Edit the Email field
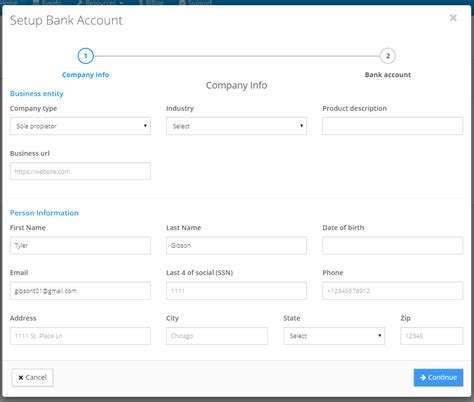The height and width of the screenshot is (402, 474). click(80, 291)
